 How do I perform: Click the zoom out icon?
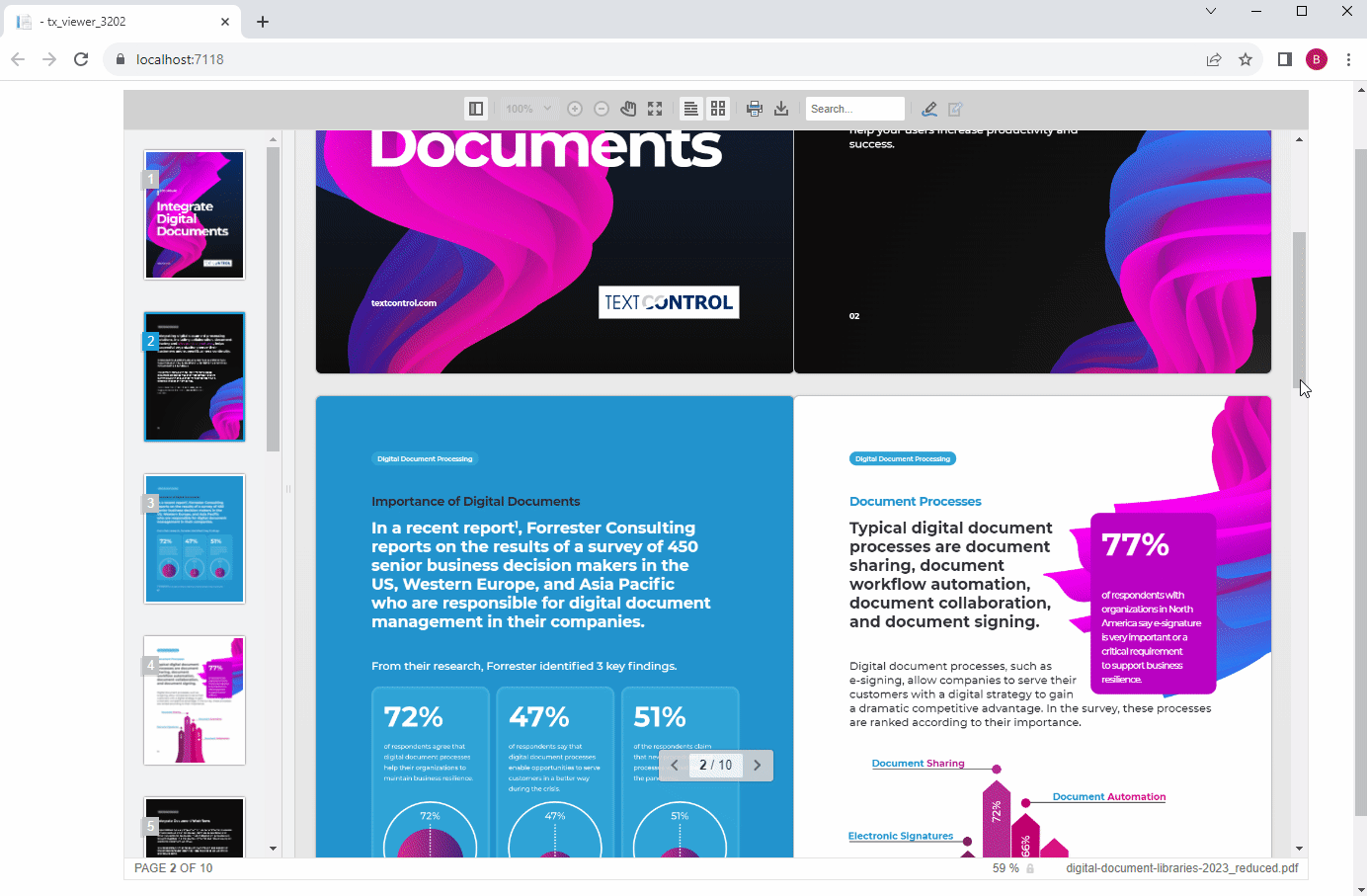(602, 109)
